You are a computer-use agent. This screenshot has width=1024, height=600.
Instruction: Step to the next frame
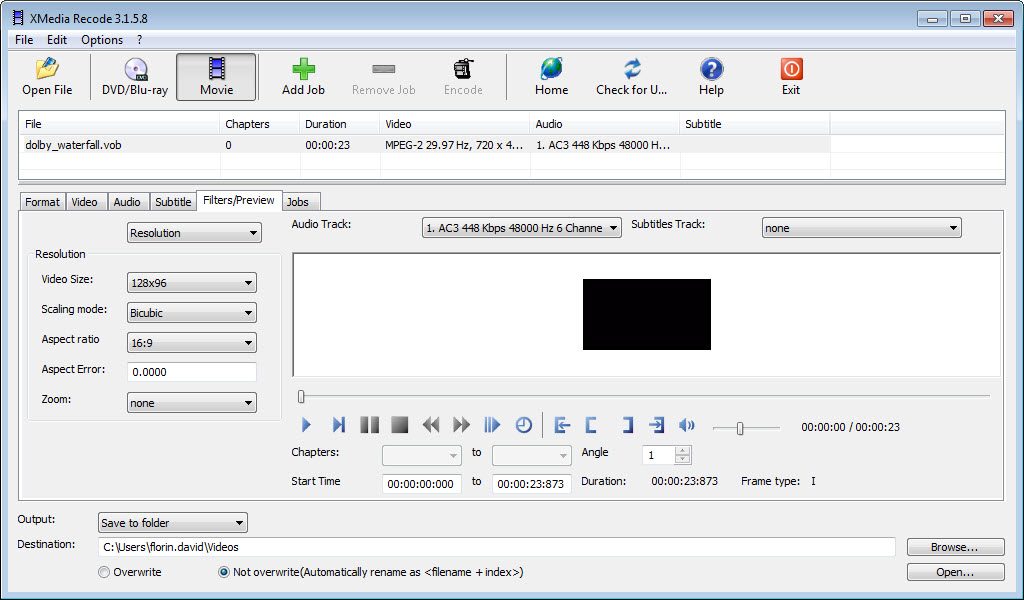[338, 426]
